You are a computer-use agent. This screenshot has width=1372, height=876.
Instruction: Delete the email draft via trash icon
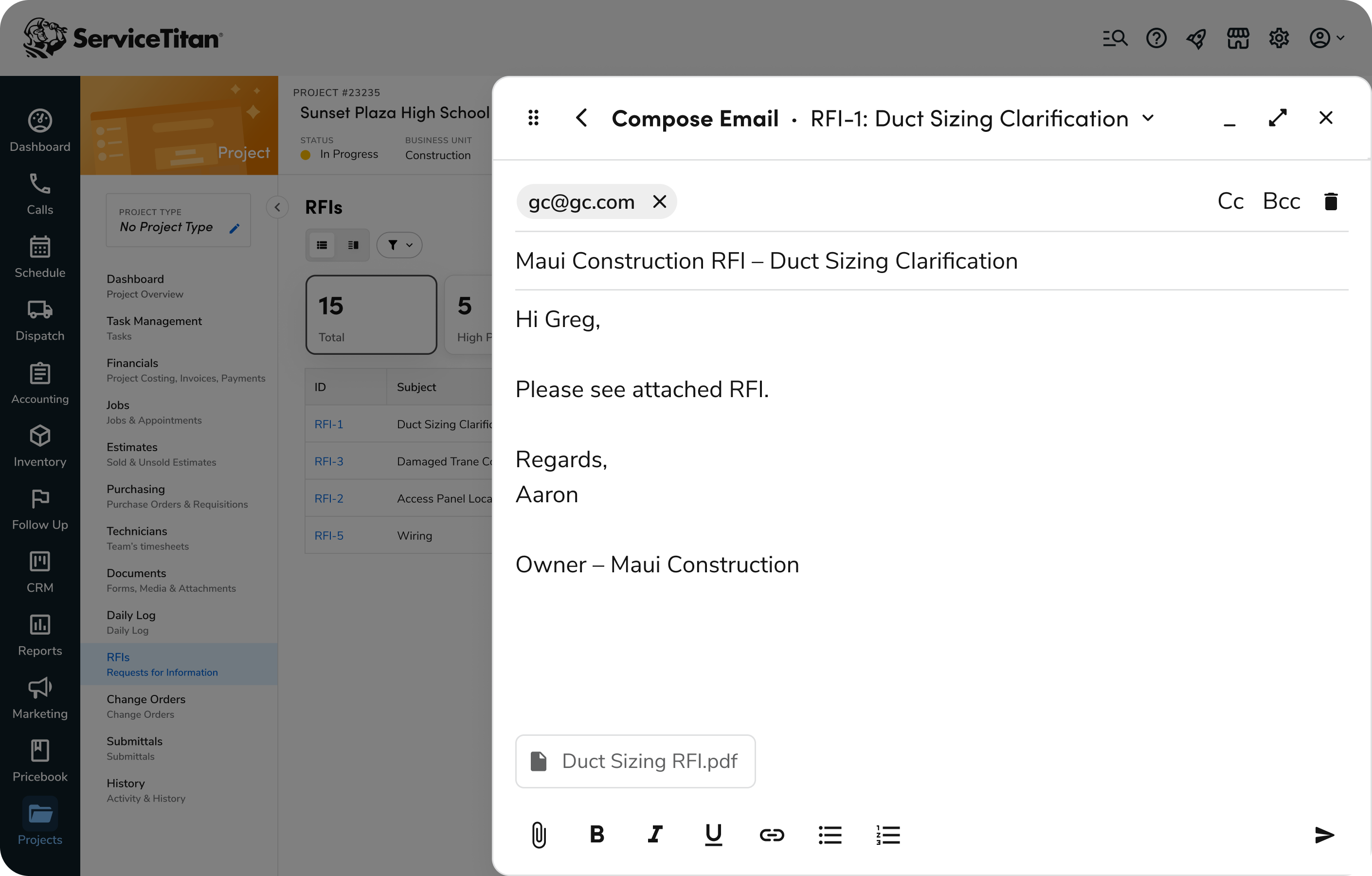1331,201
